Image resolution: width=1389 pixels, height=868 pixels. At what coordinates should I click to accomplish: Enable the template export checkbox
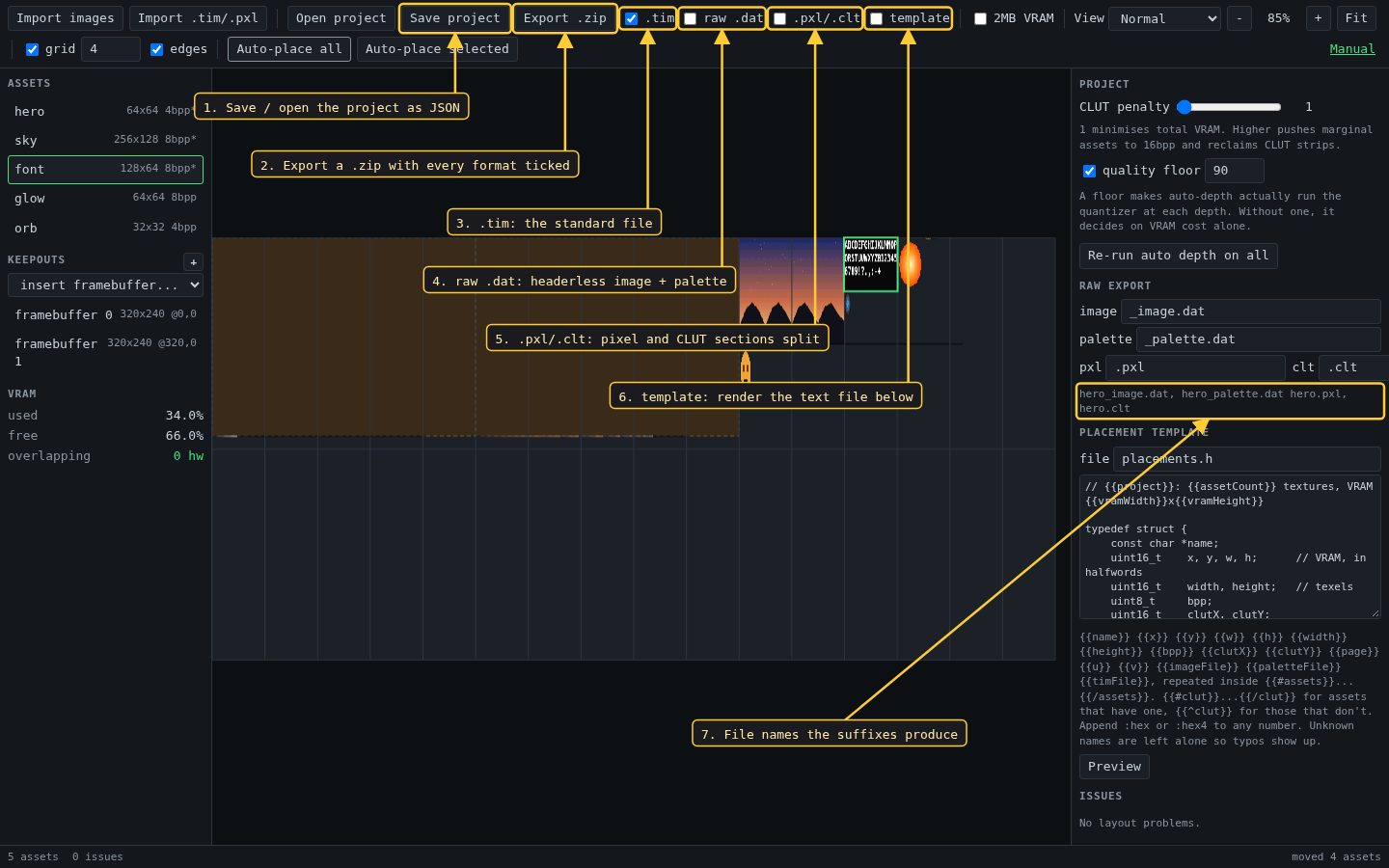(x=876, y=18)
